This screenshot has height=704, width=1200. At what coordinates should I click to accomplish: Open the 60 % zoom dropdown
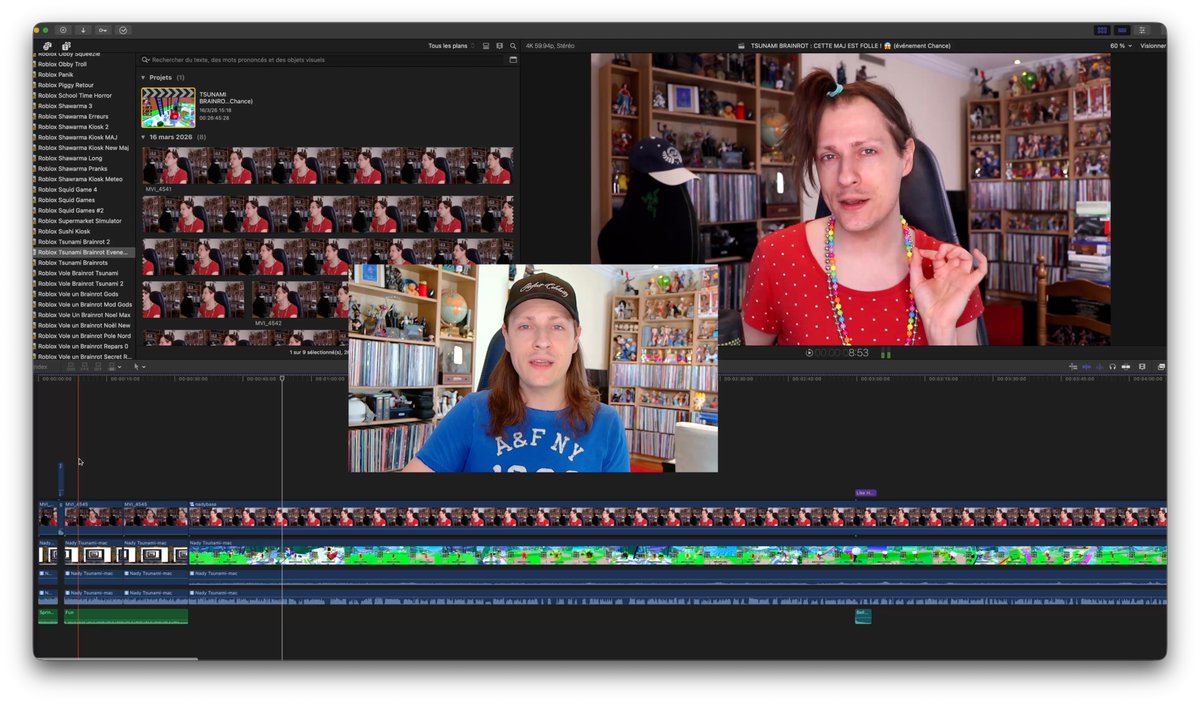coord(1120,46)
